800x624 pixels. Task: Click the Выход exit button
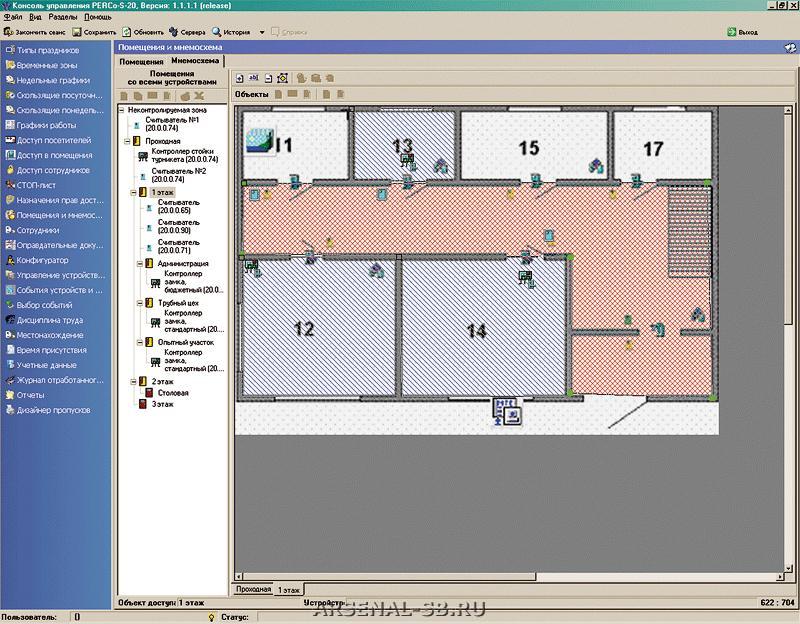740,32
